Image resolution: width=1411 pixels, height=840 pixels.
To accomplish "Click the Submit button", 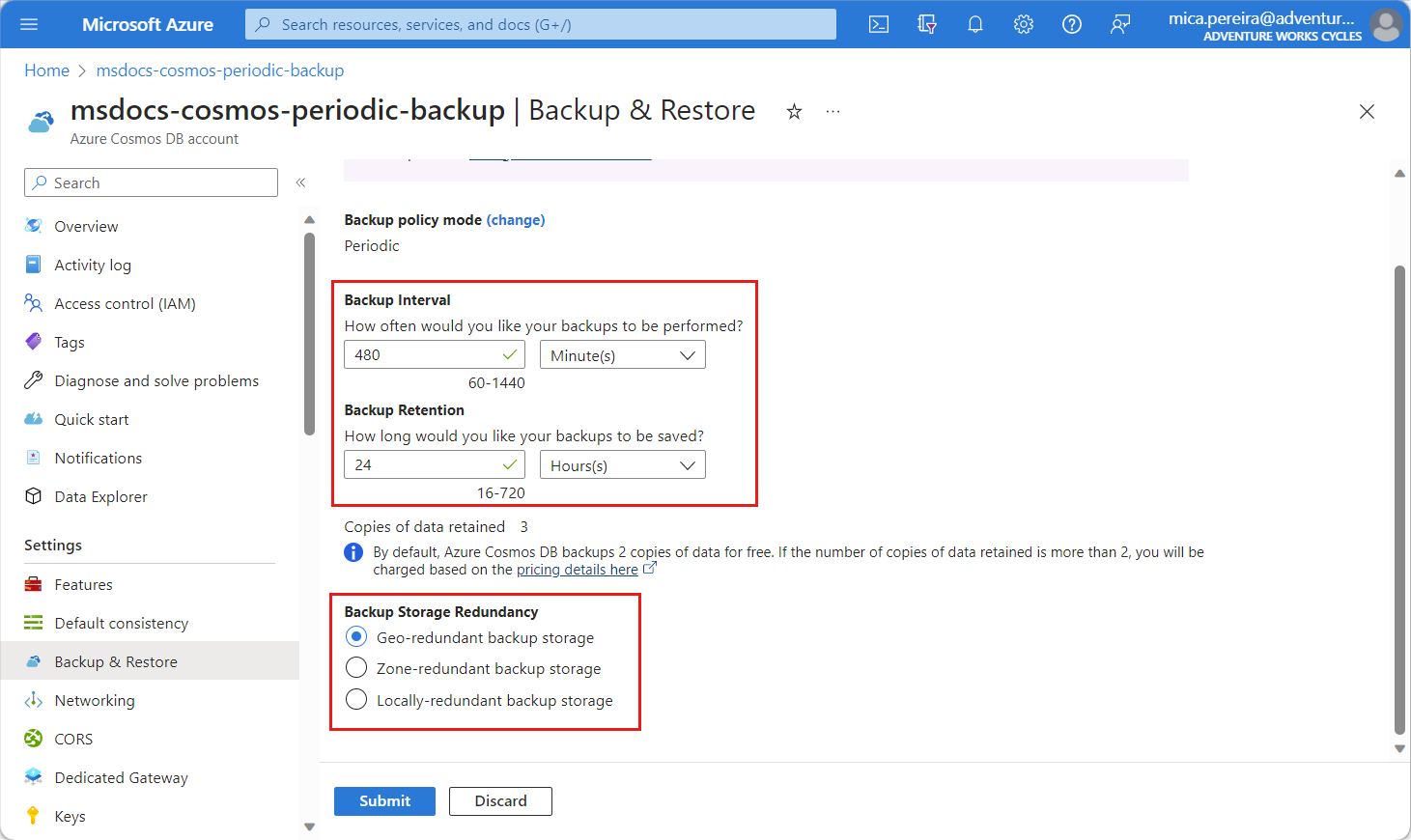I will [384, 801].
